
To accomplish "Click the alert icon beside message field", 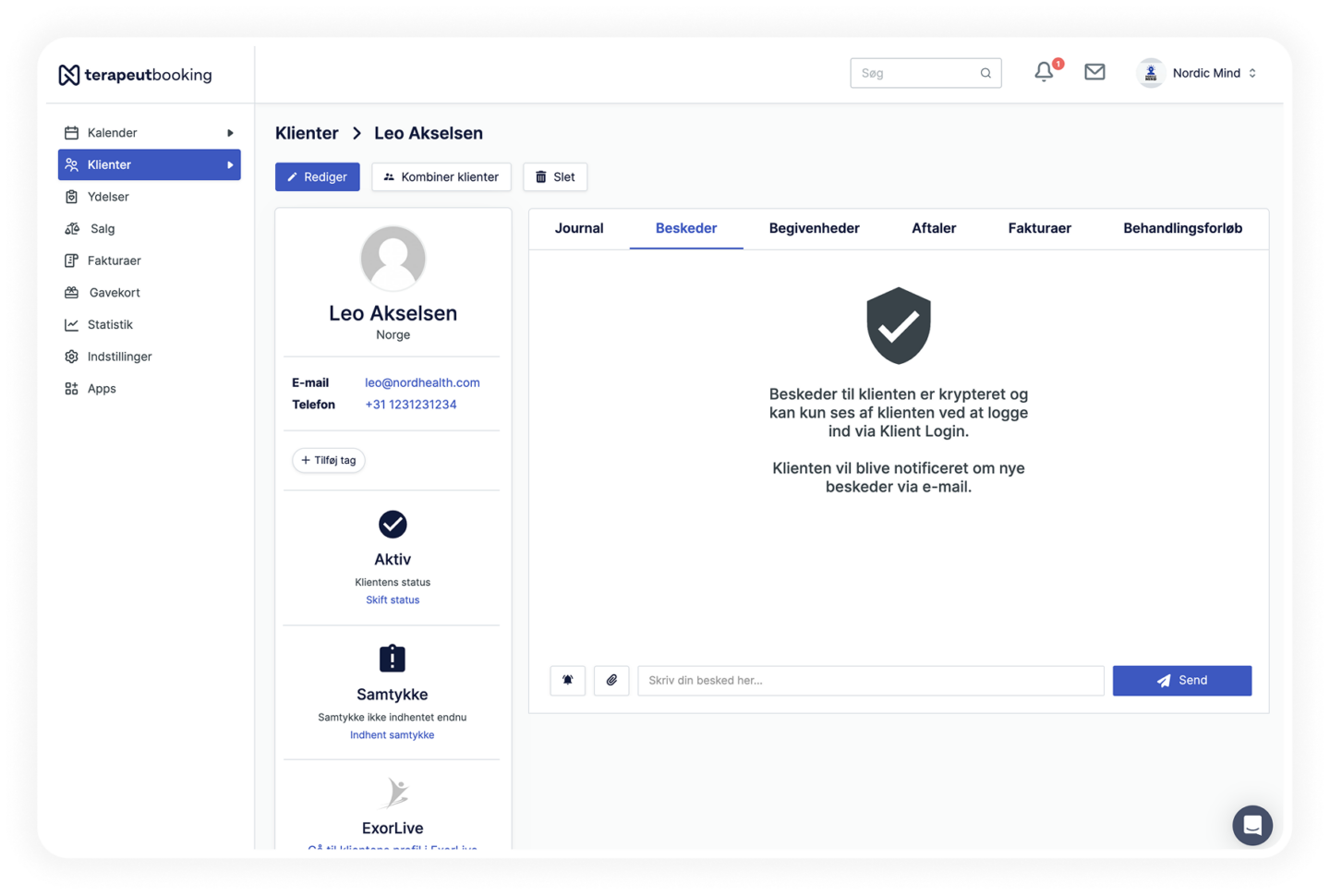I will 568,681.
